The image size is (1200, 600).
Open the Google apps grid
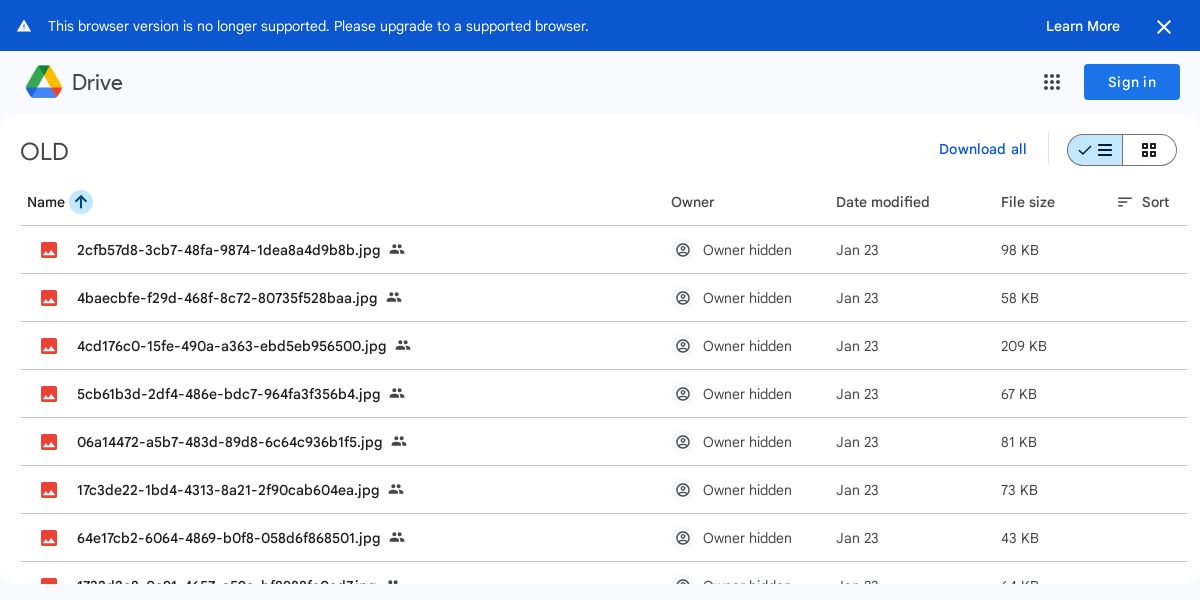[1051, 82]
